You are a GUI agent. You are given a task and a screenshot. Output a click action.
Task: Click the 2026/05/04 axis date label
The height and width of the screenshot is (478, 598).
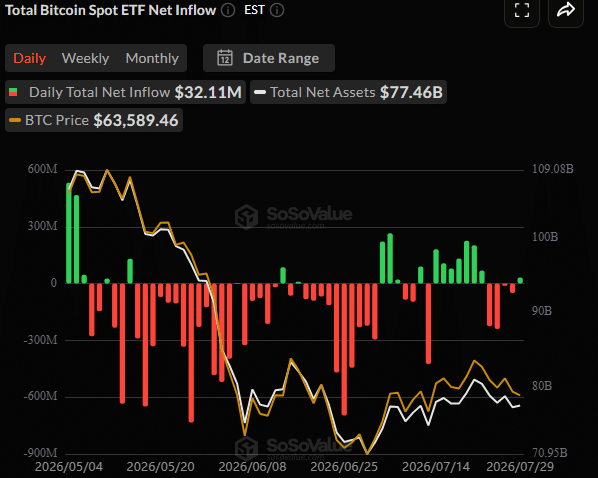point(69,467)
